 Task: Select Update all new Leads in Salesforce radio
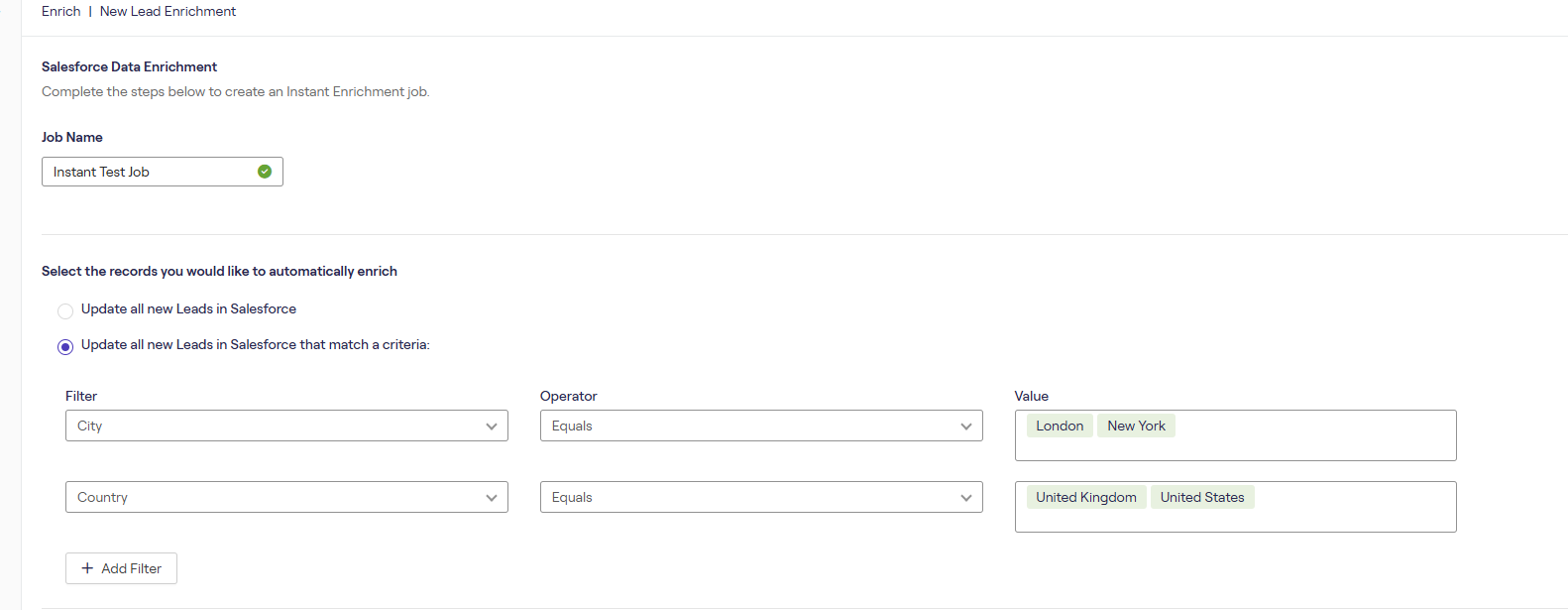tap(65, 310)
